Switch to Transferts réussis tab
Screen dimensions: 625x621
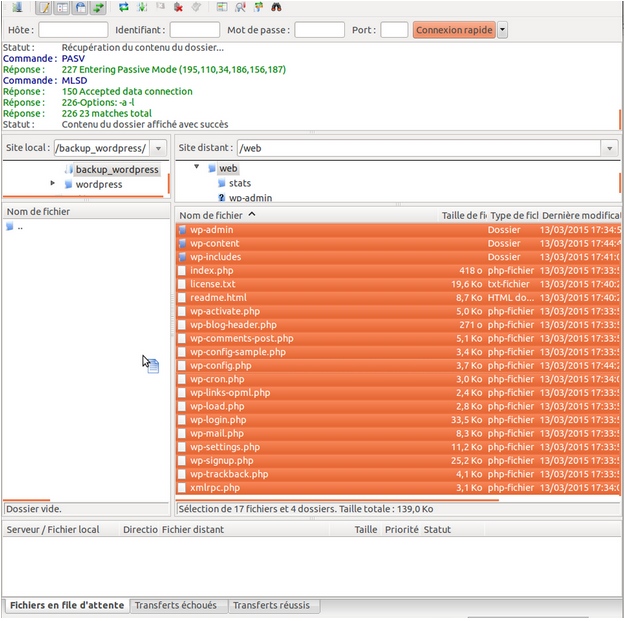(271, 605)
